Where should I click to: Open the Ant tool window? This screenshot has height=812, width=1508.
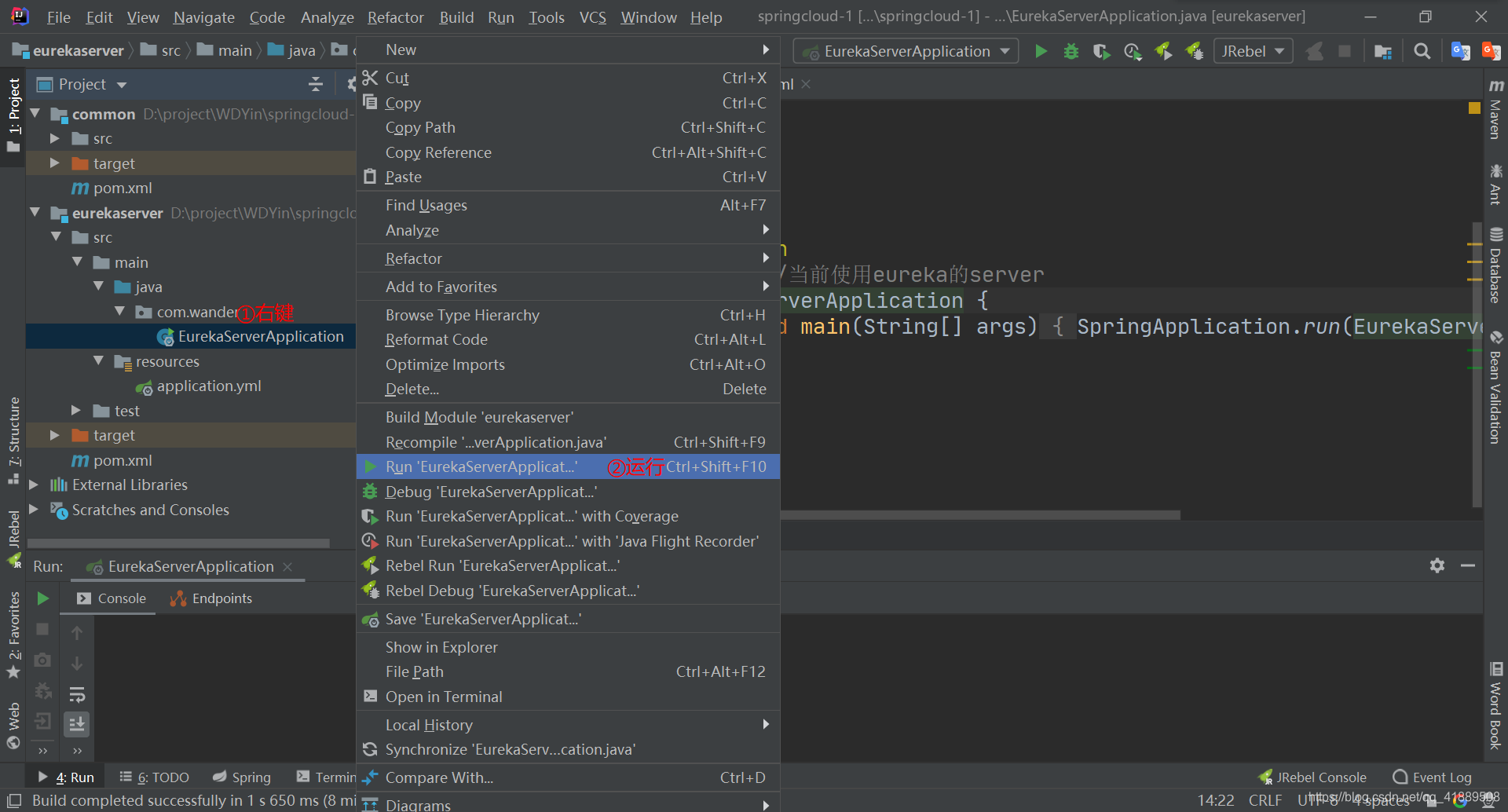pos(1495,185)
